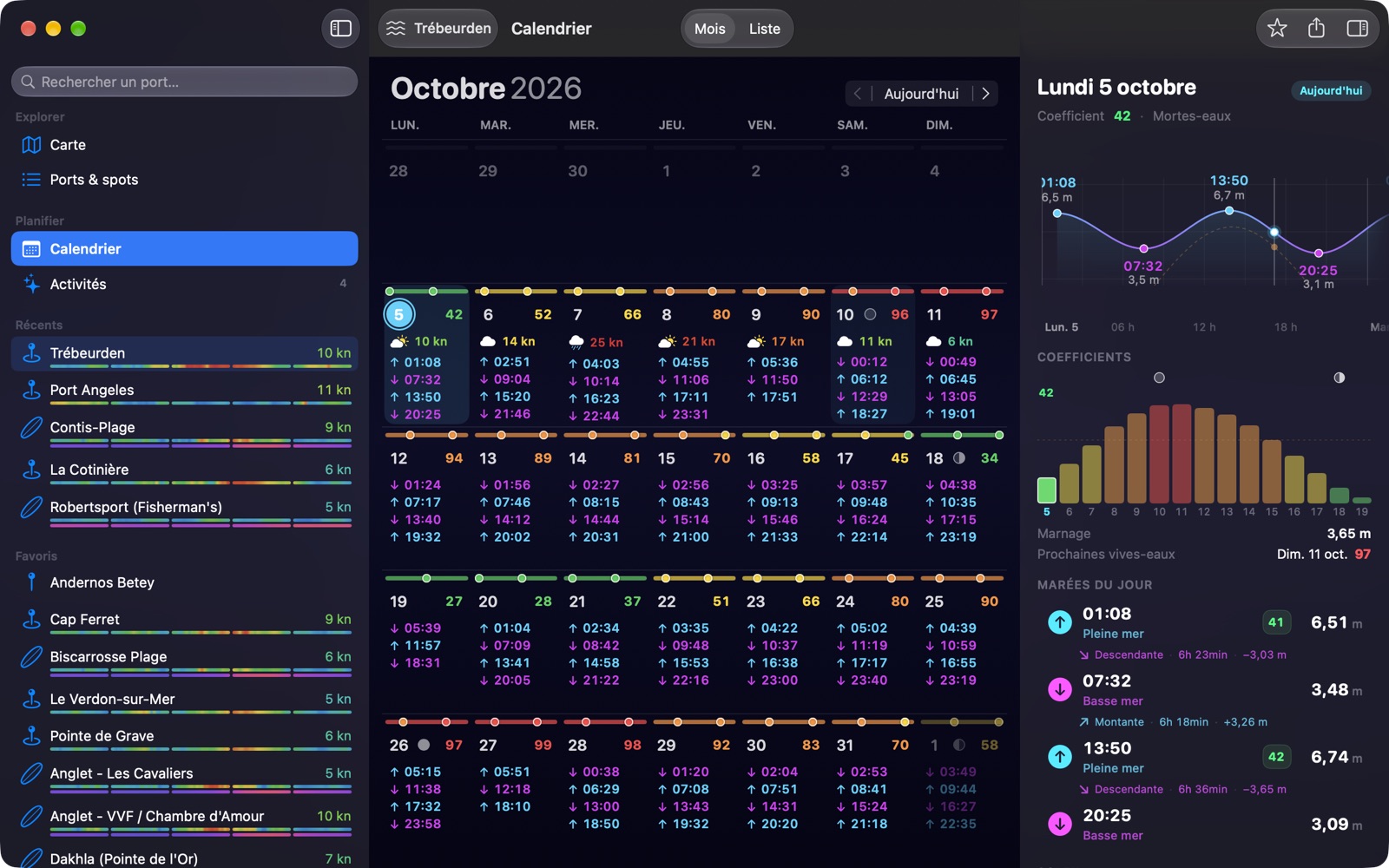The width and height of the screenshot is (1389, 868).
Task: Click the green coefficient bar for day 5
Action: pyautogui.click(x=1046, y=490)
